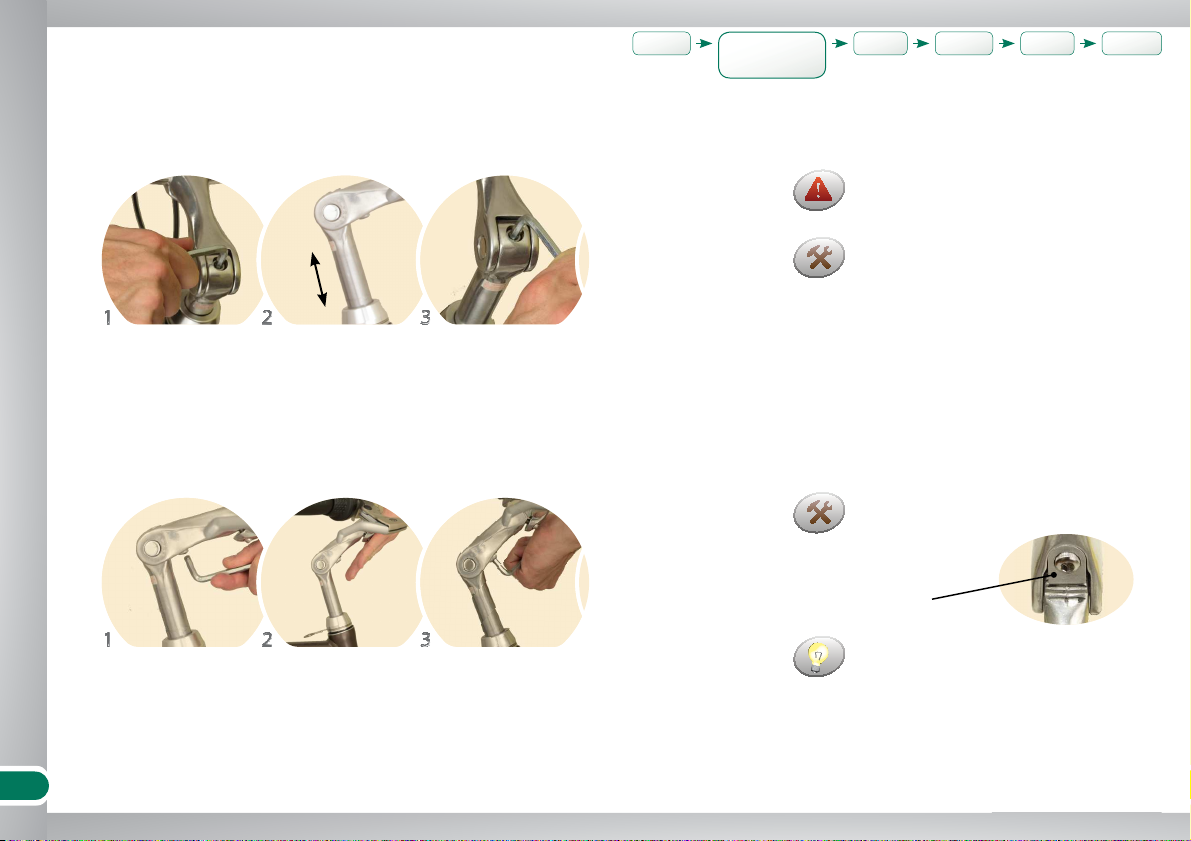Click the yellow lightbulb tip icon
Screen dimensions: 1191x841
click(819, 656)
